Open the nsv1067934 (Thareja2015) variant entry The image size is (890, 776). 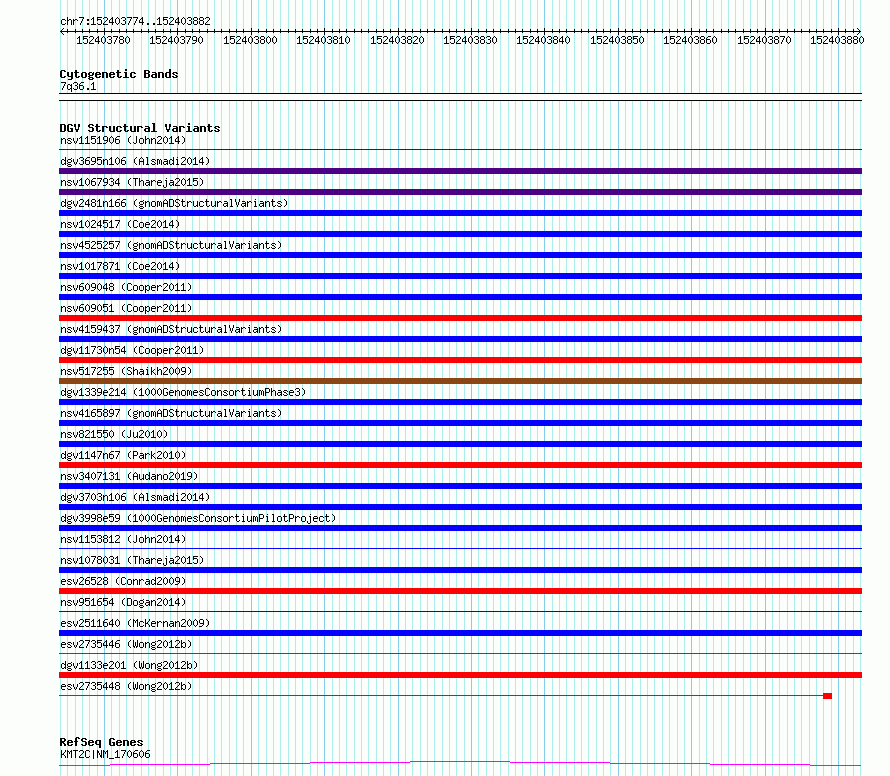click(x=132, y=182)
